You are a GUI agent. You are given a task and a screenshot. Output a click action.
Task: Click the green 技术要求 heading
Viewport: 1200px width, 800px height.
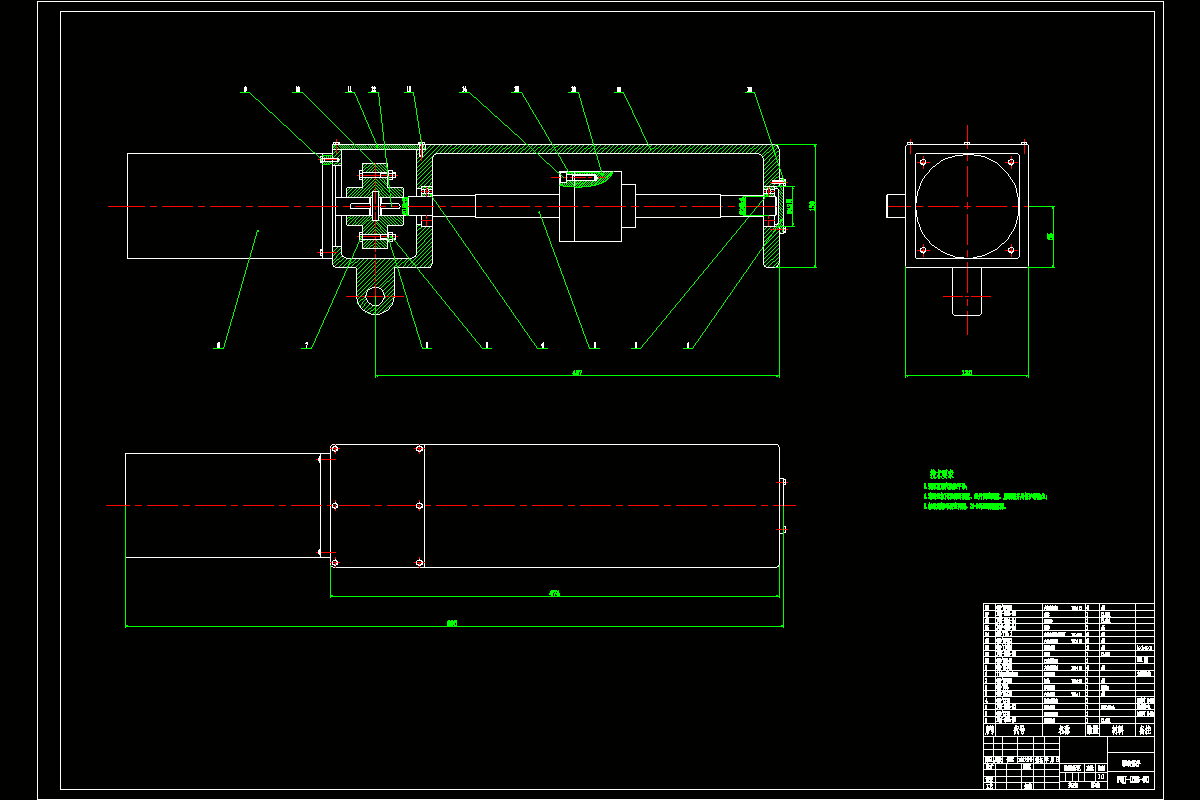941,474
